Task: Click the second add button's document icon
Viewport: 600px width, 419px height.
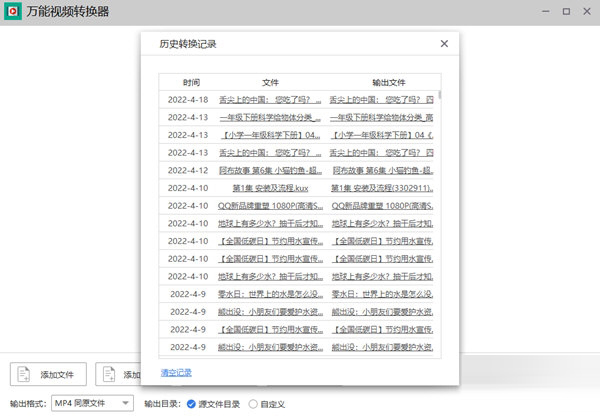Action: pos(109,374)
